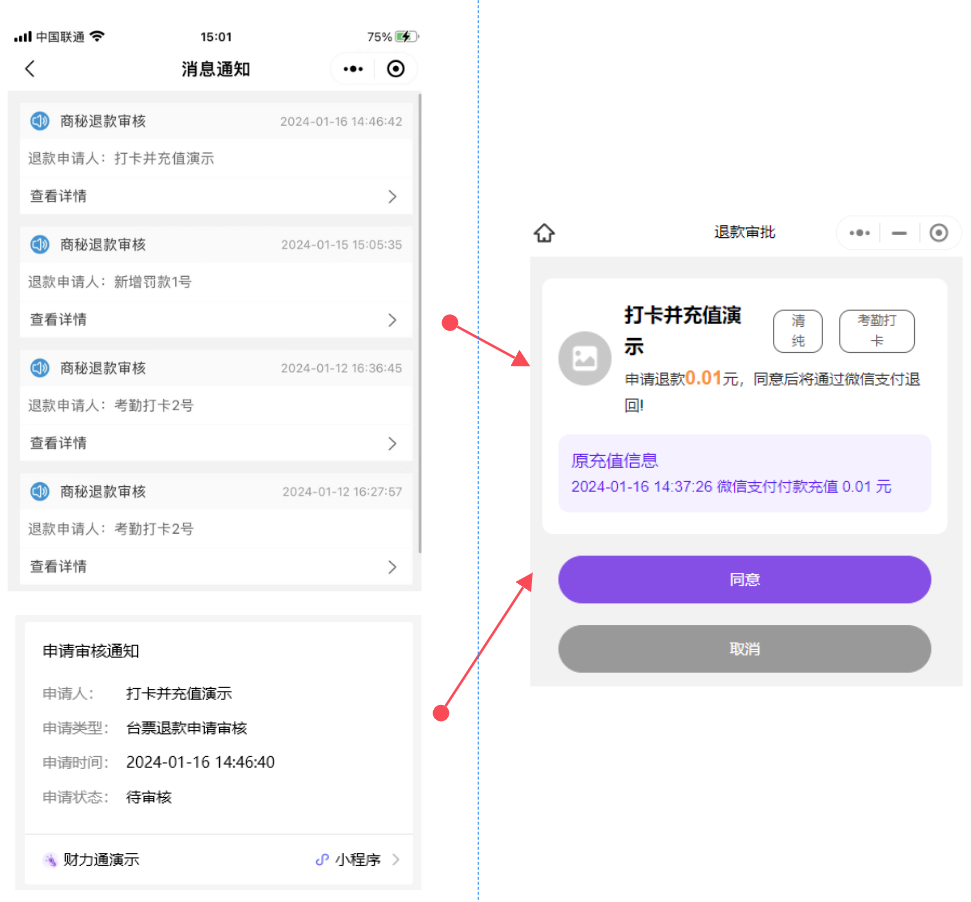Viewport: 971px width, 902px height.
Task: Tap the 申请时间 value 2024-01-16 14:46:40
Action: (200, 762)
